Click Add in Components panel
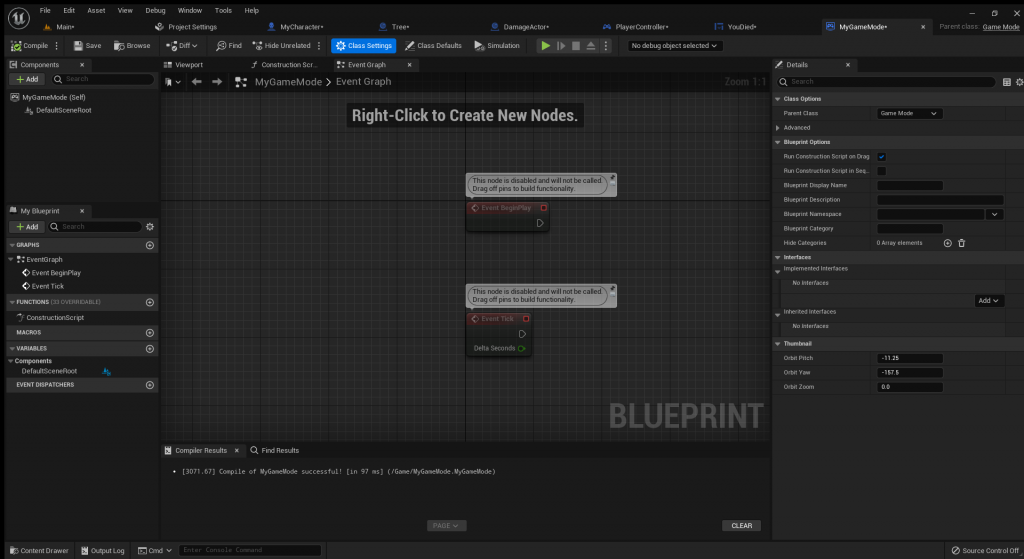Image resolution: width=1024 pixels, height=559 pixels. coord(27,79)
